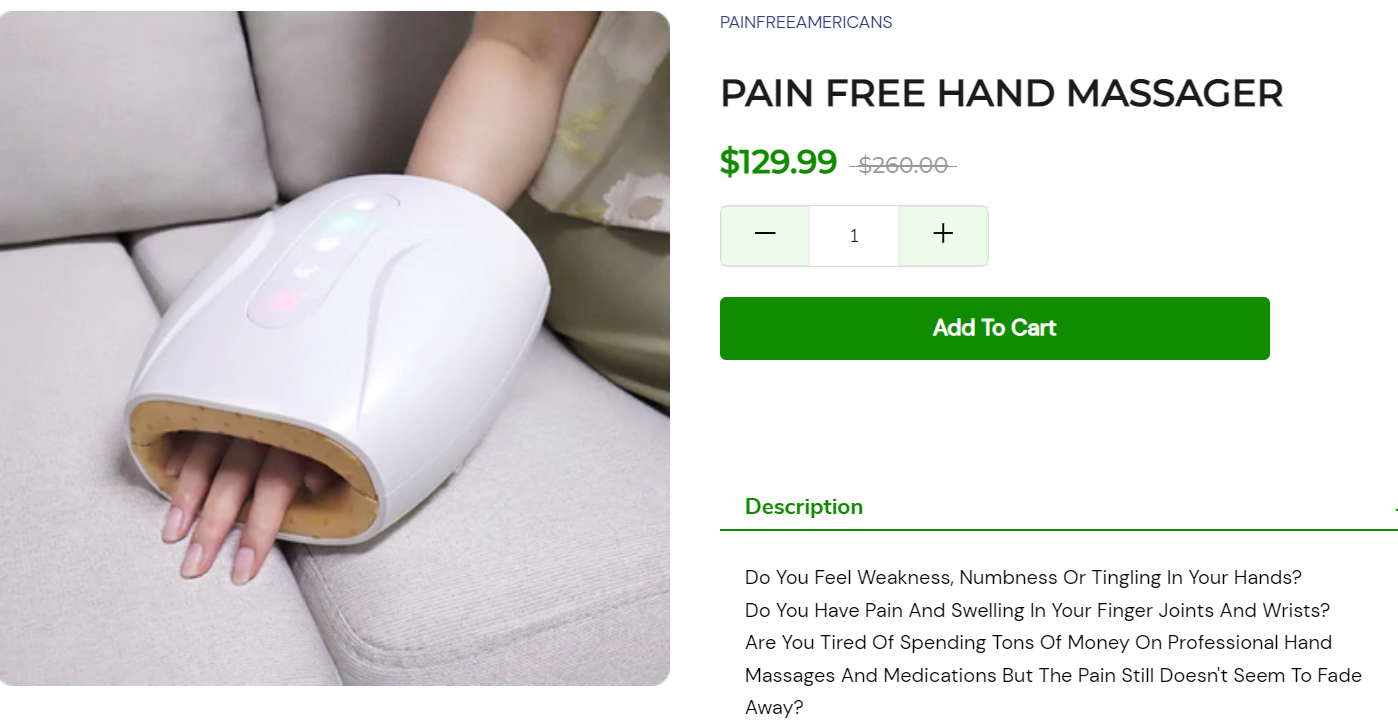Viewport: 1398px width, 726px height.
Task: Open the PAINFREEAMERICANS vendor link
Action: pos(806,22)
